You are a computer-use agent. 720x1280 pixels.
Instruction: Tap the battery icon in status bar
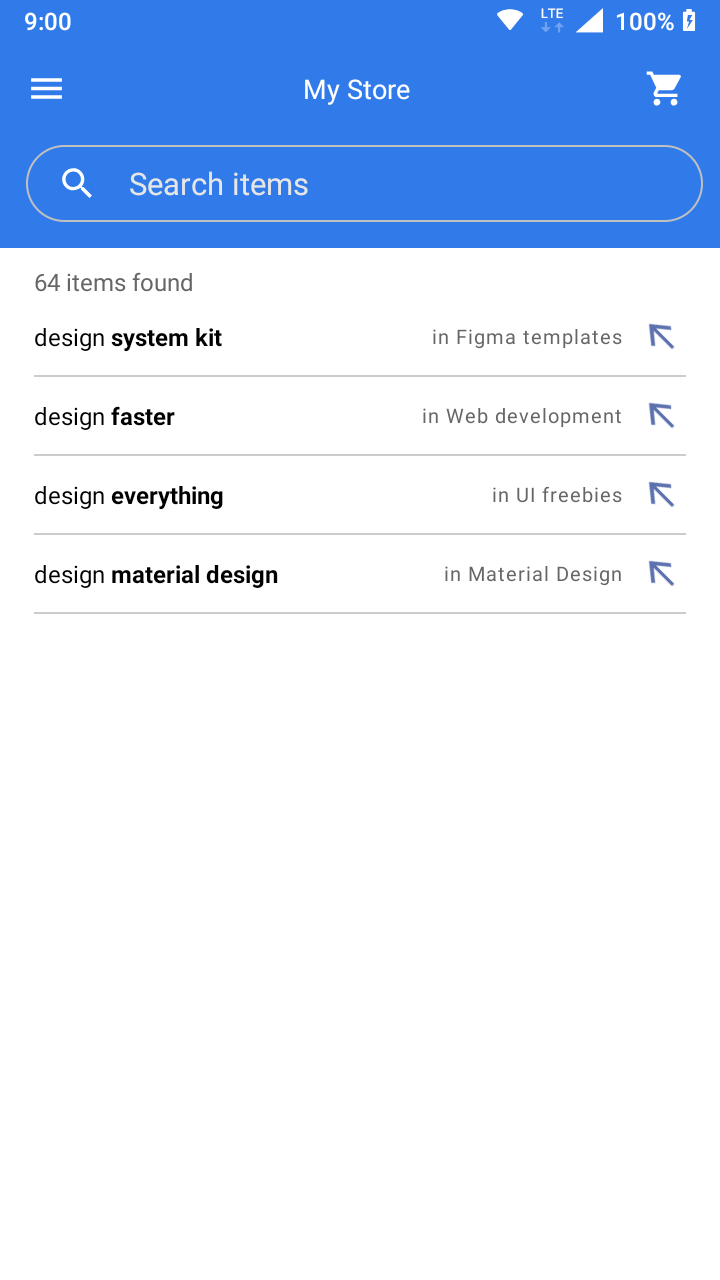point(689,21)
